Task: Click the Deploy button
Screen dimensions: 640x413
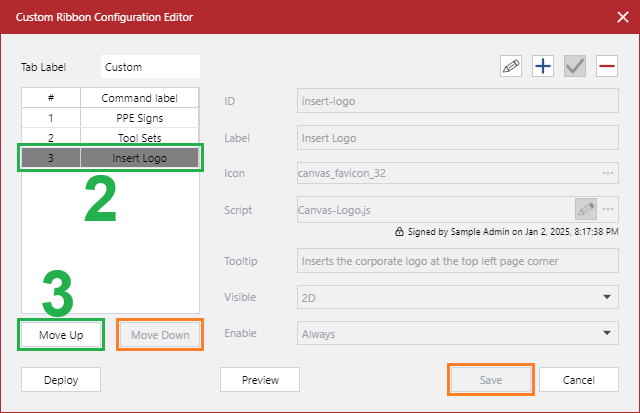Action: click(x=60, y=380)
